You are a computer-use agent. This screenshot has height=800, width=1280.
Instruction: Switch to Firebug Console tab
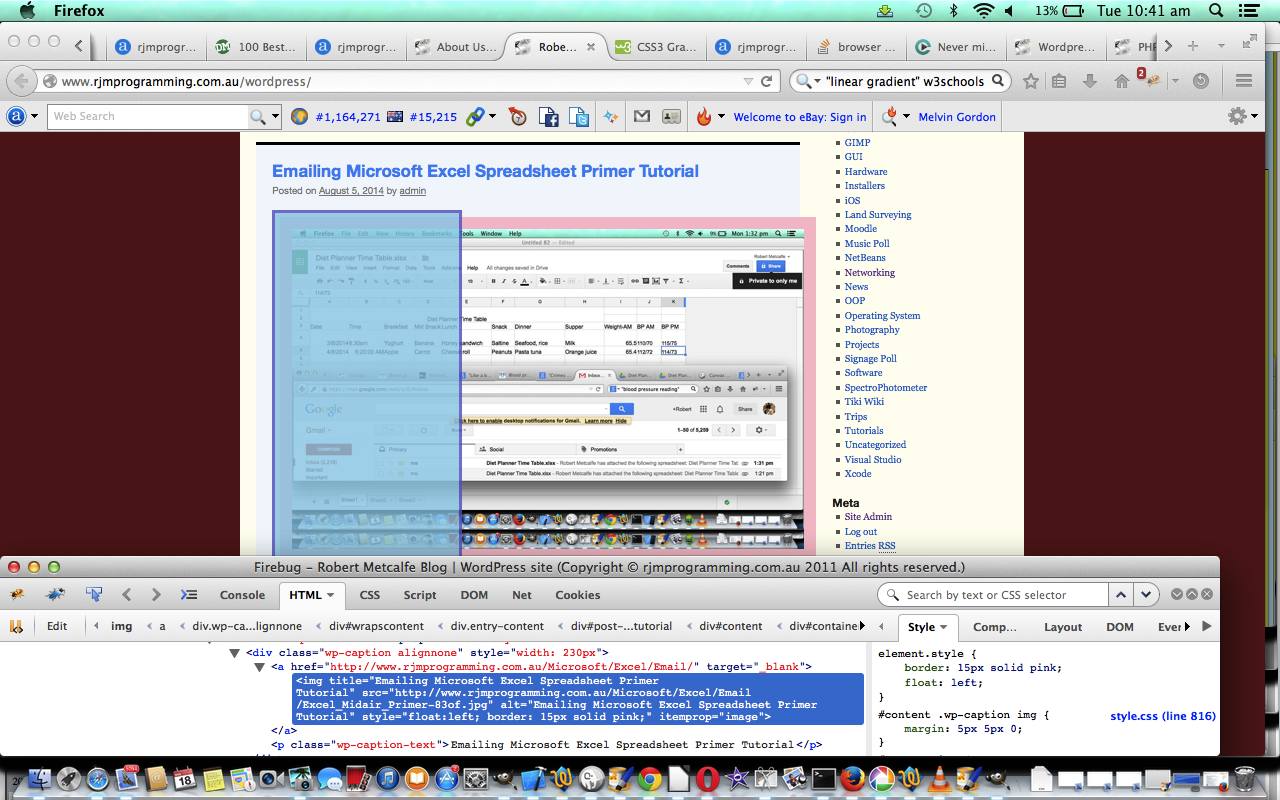pyautogui.click(x=242, y=594)
